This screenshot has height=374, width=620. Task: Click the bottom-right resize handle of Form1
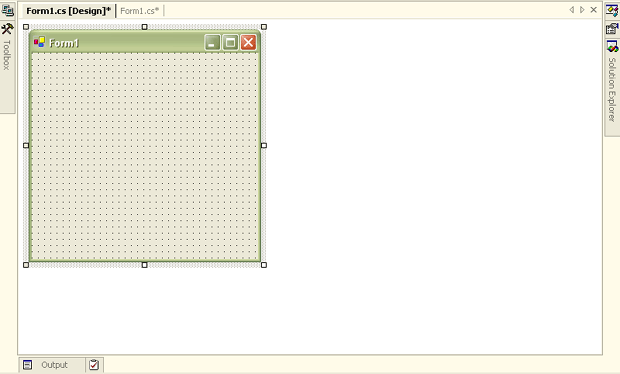[264, 264]
